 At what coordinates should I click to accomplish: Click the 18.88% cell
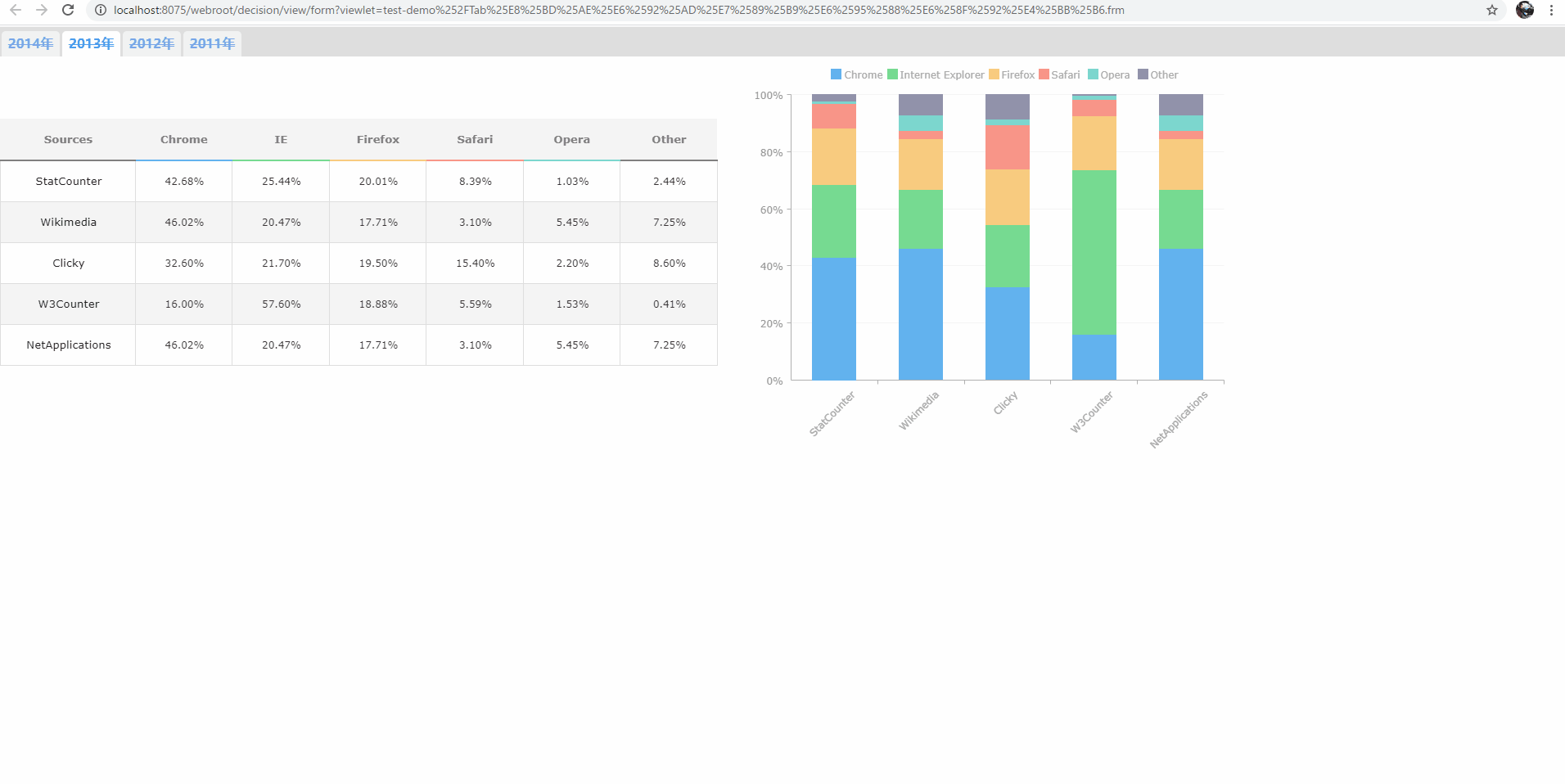(378, 304)
